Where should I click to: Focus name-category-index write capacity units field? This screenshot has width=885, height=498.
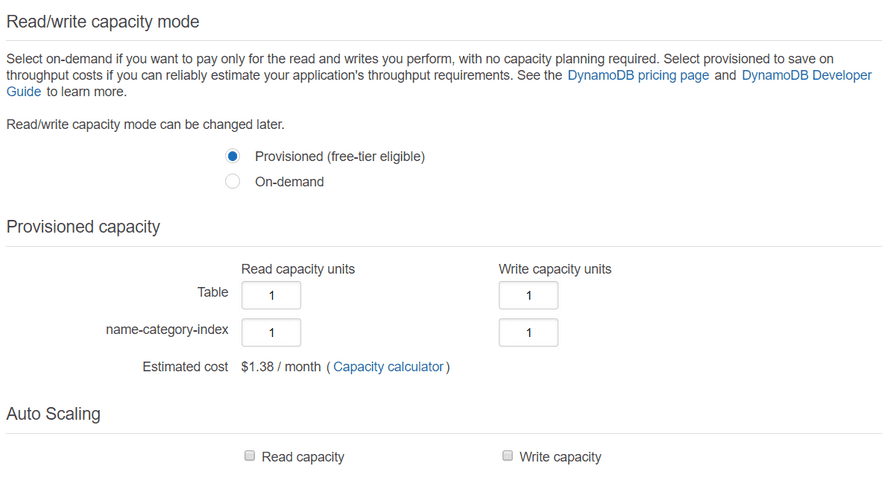click(x=528, y=333)
